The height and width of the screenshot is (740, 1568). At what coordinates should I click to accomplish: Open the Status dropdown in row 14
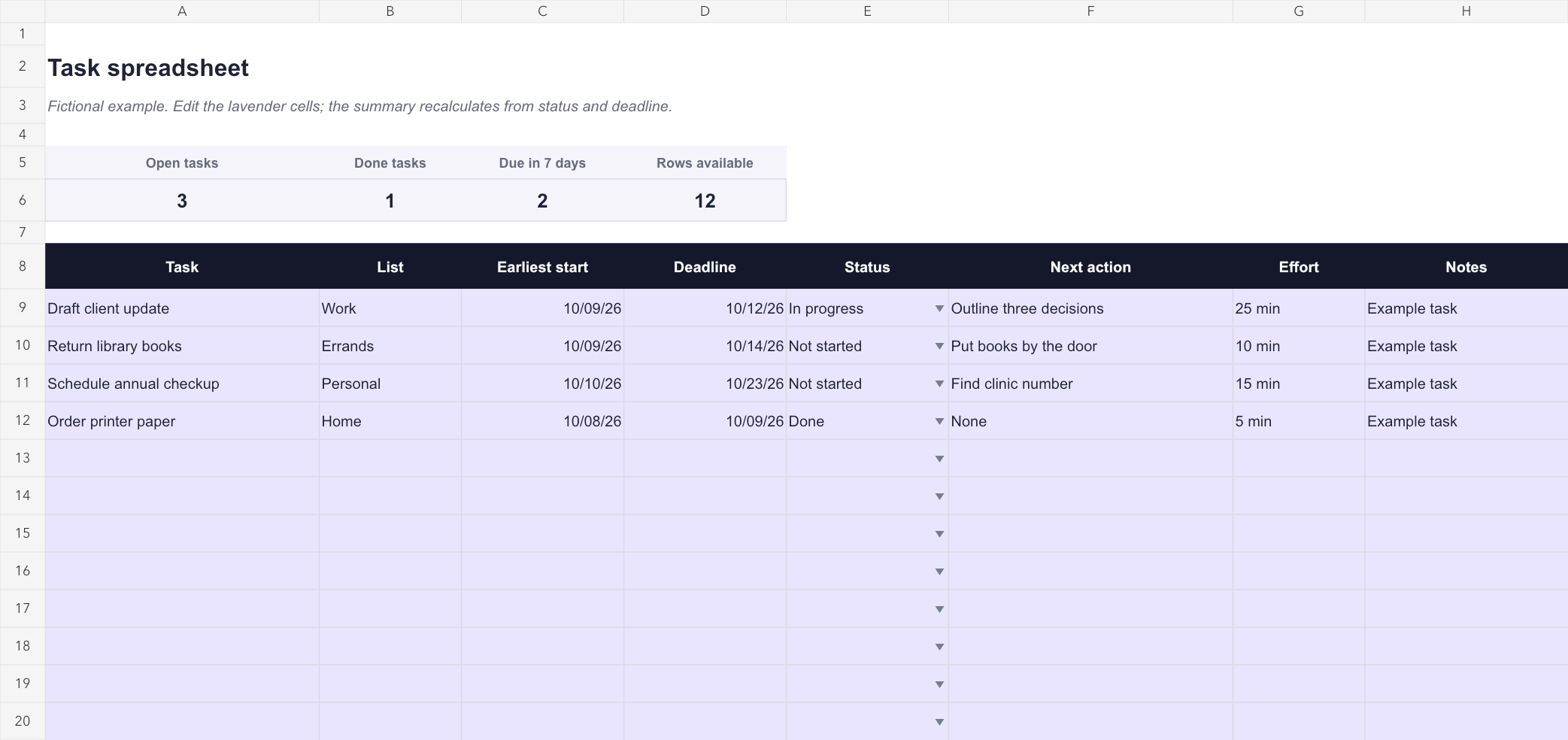click(x=939, y=496)
